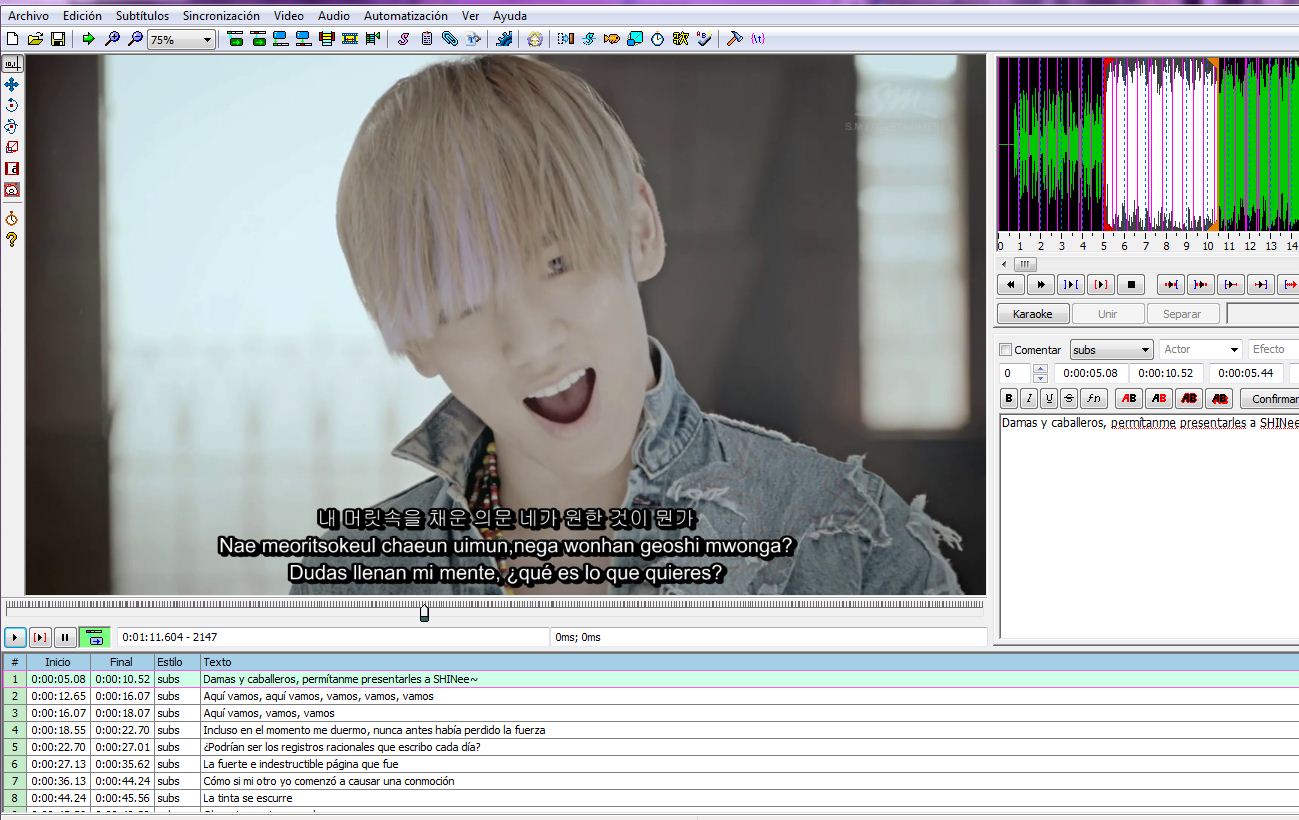Open the file Properties notepad icon
Screen dimensions: 1299x820
427,39
